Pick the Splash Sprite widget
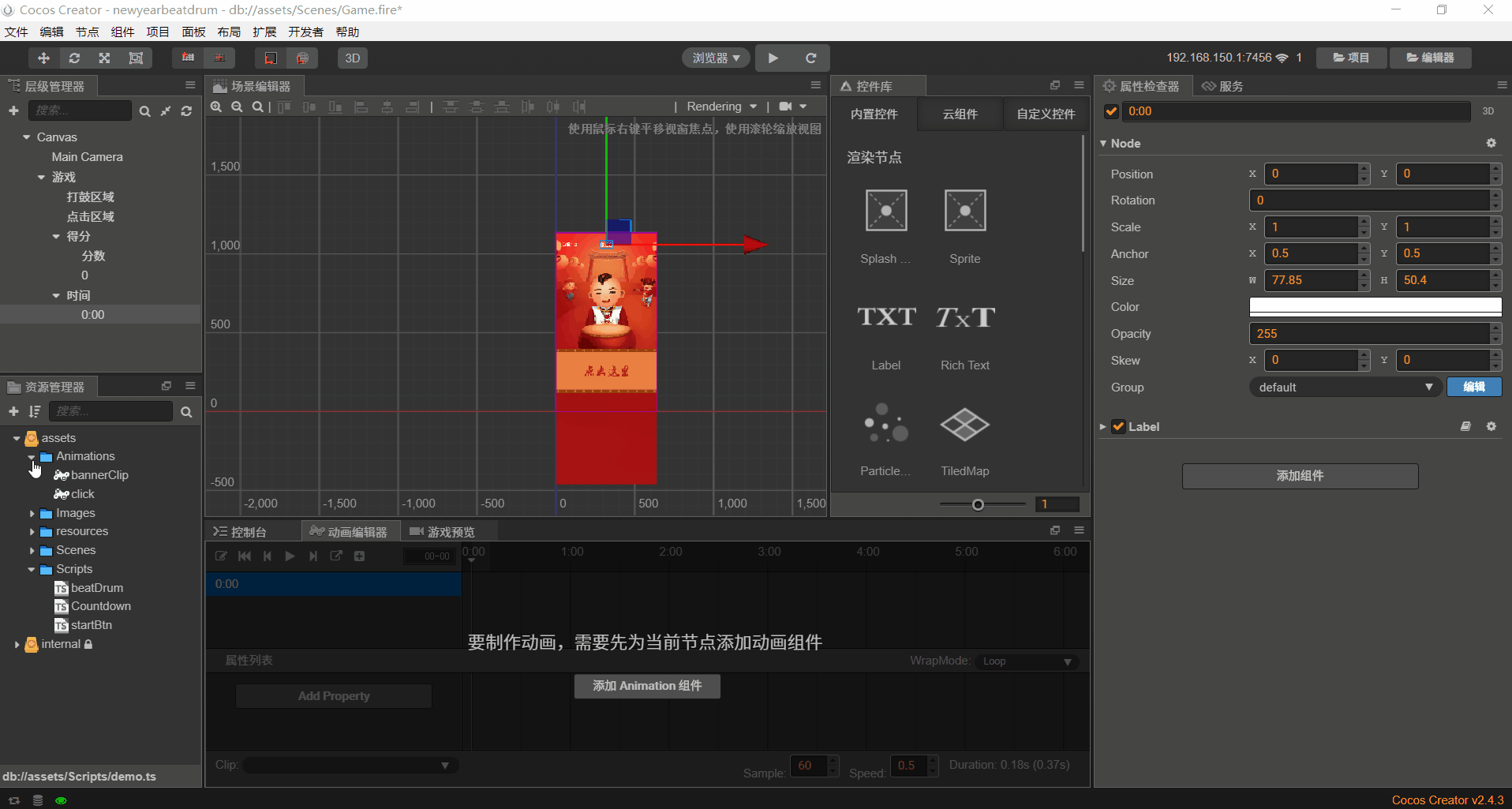 (x=886, y=210)
